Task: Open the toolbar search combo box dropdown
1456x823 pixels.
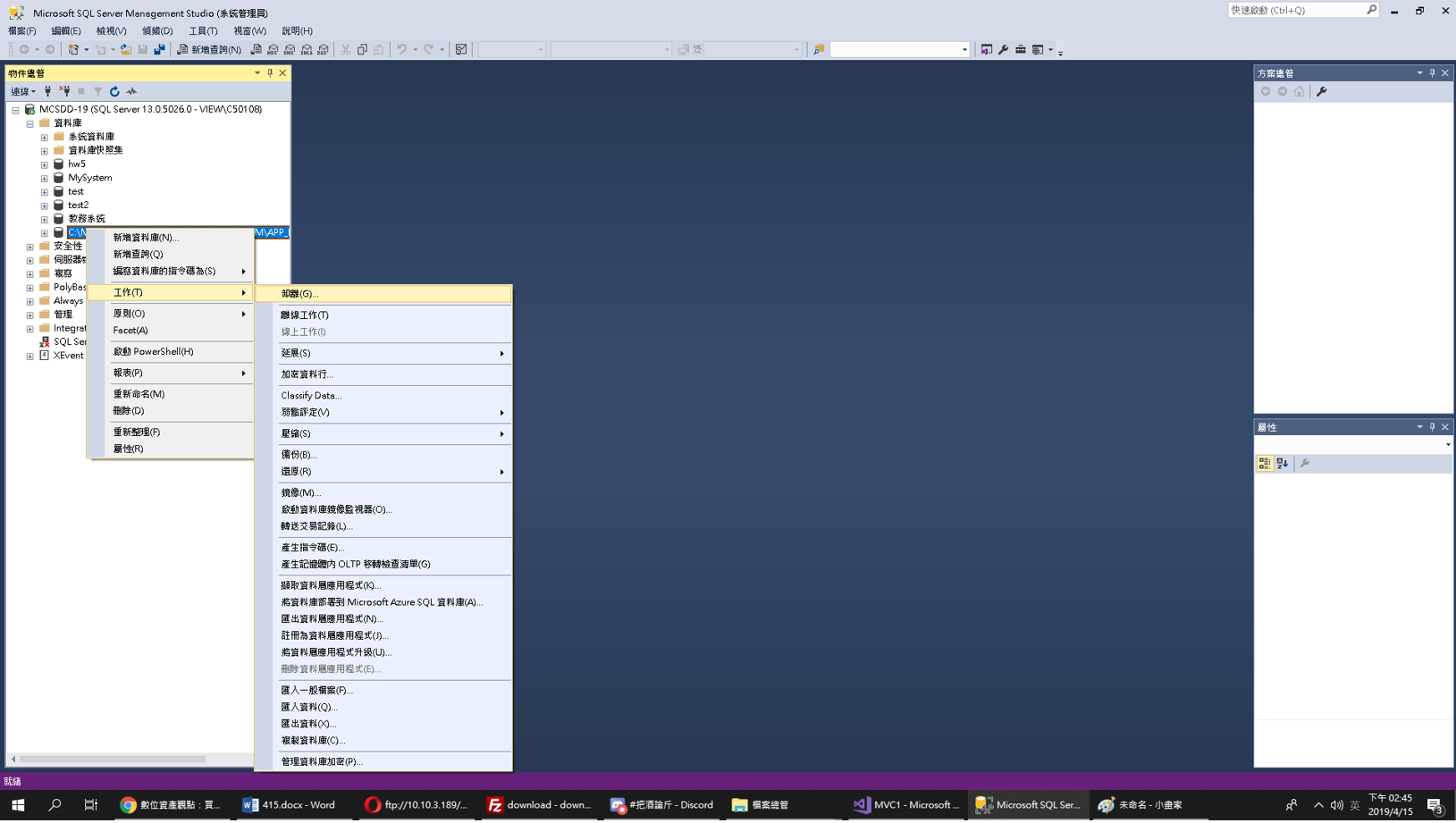Action: [964, 50]
